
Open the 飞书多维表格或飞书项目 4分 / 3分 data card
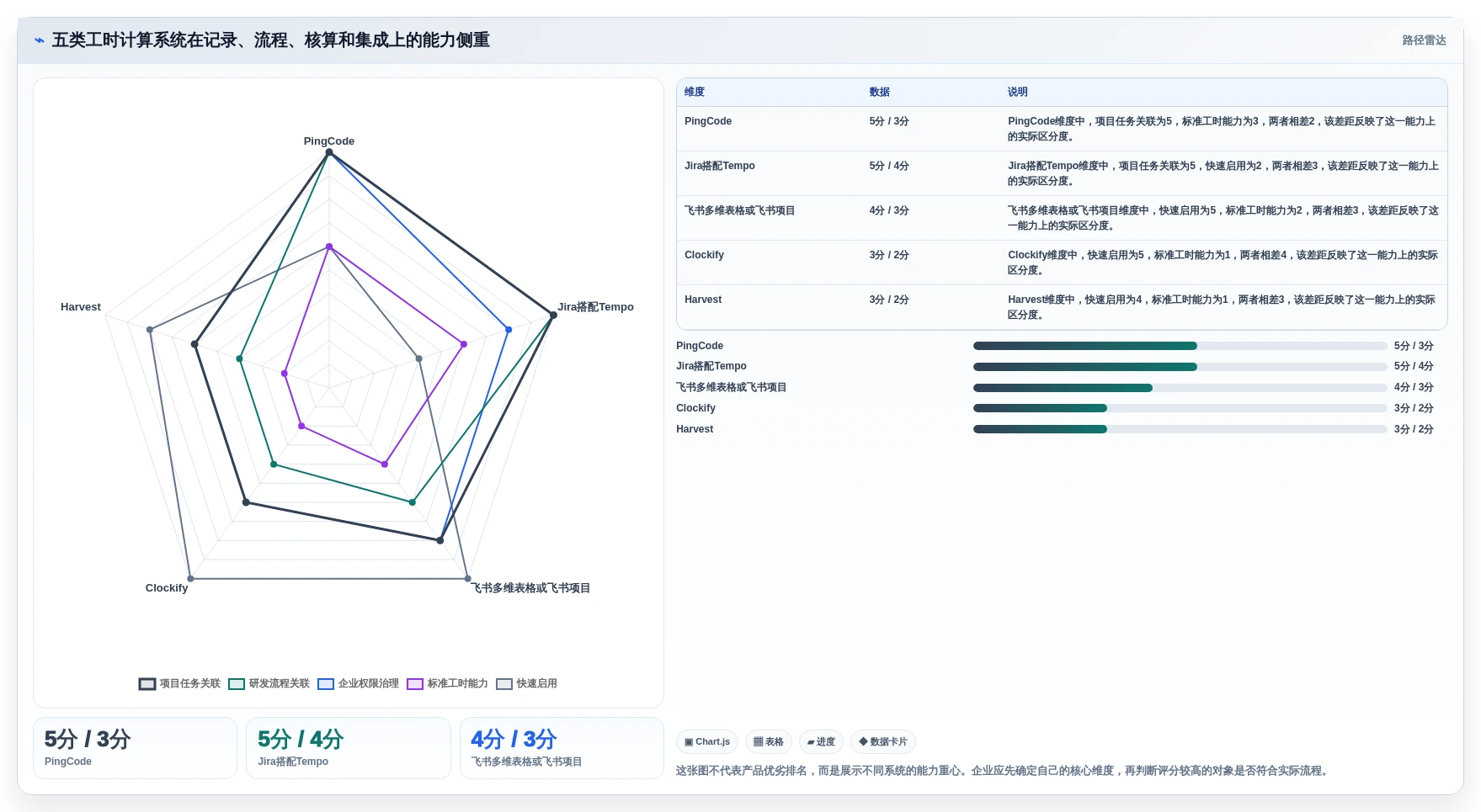coord(562,748)
